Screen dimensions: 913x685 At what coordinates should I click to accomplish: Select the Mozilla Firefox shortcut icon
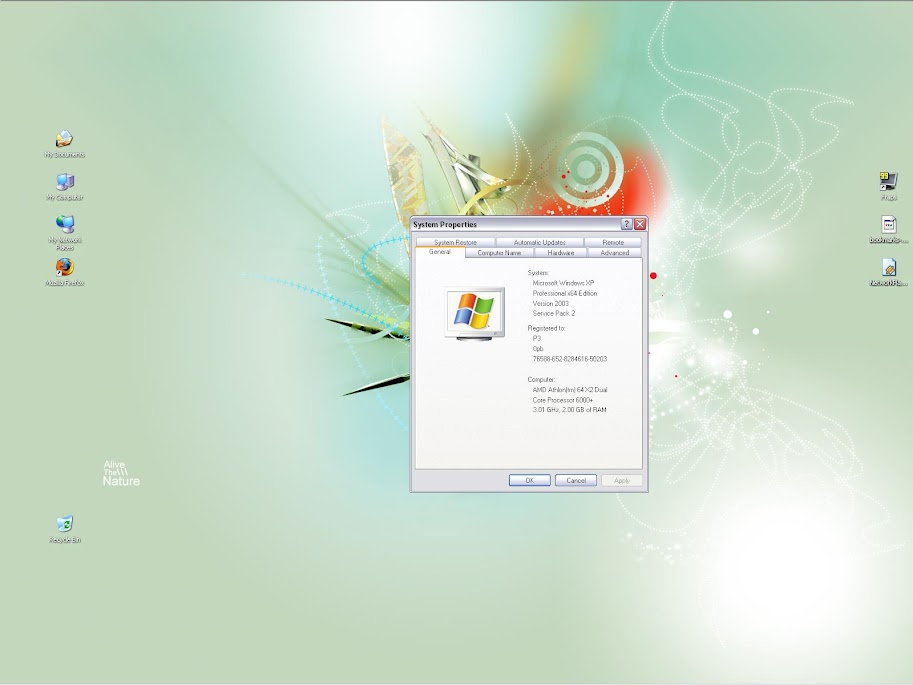pyautogui.click(x=64, y=268)
